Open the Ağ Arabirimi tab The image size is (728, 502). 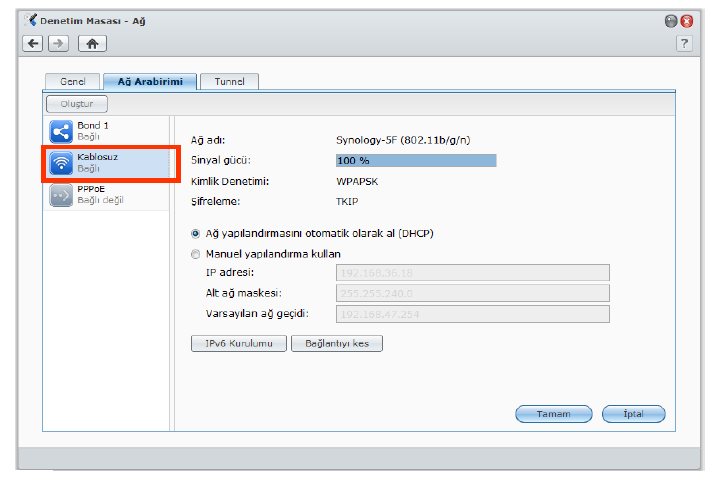[x=150, y=81]
